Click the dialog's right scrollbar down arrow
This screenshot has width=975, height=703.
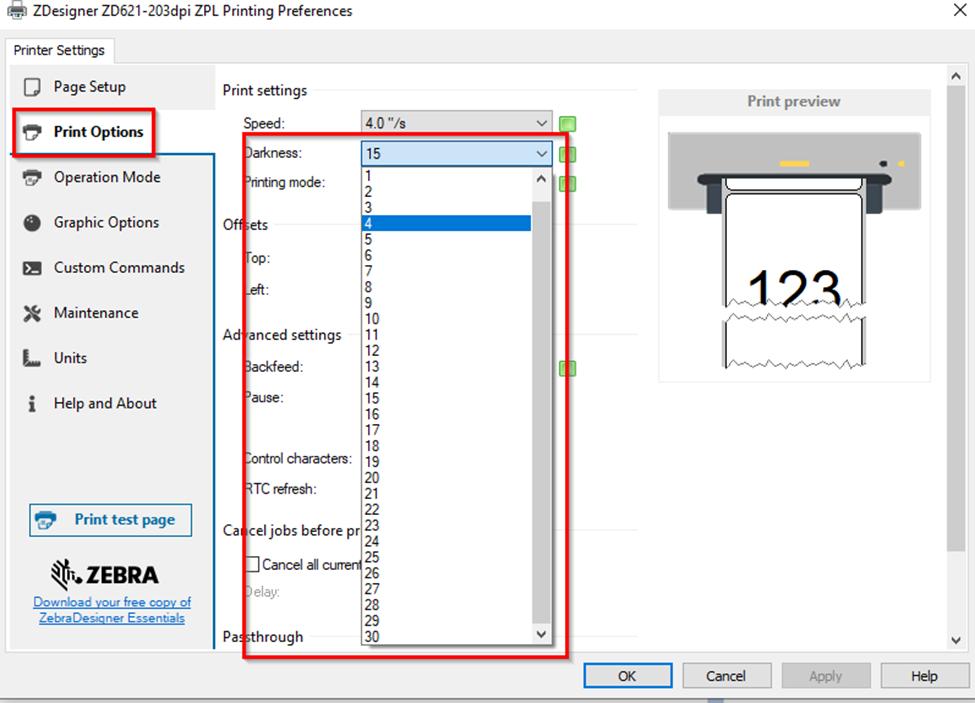(955, 640)
